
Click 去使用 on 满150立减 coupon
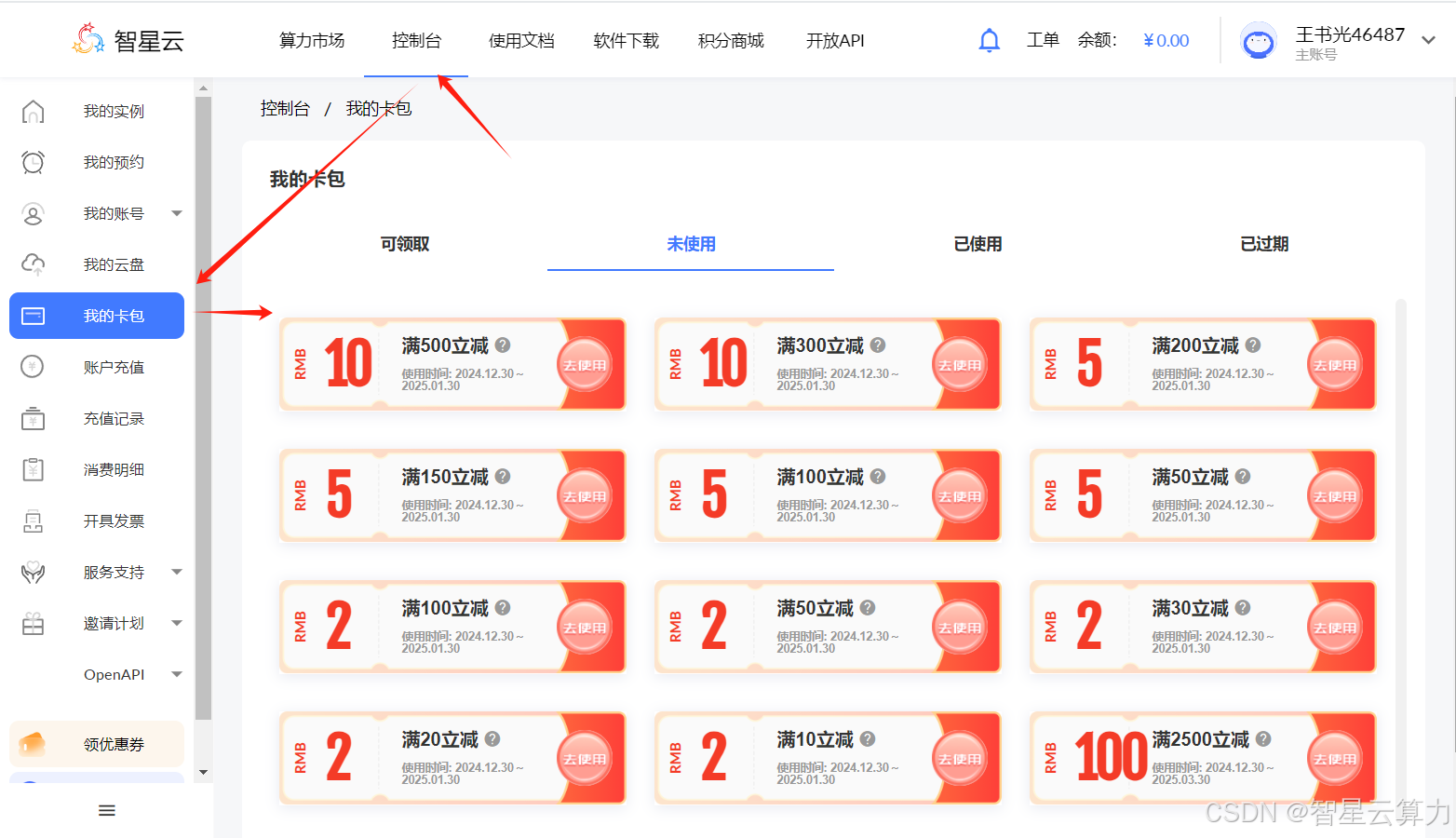coord(585,496)
